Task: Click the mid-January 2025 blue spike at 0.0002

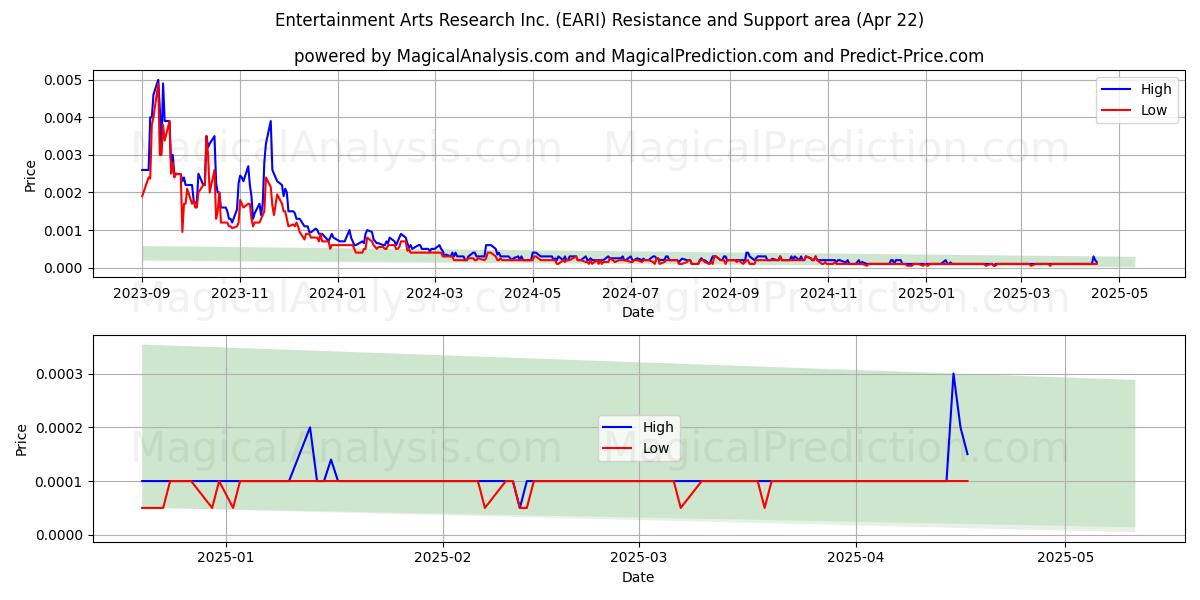Action: click(x=310, y=428)
